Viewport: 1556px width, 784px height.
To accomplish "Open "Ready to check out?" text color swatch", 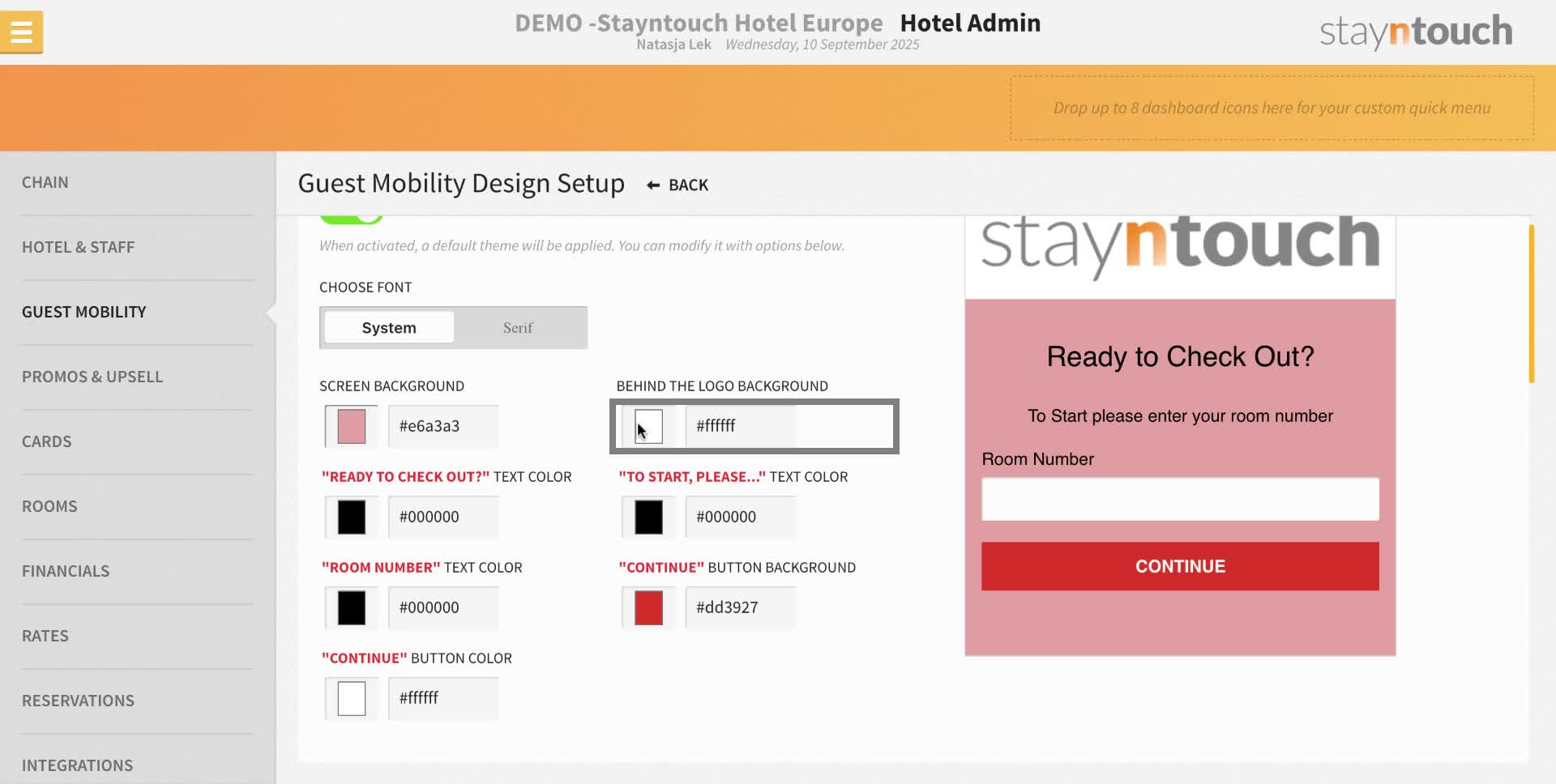I will click(351, 517).
